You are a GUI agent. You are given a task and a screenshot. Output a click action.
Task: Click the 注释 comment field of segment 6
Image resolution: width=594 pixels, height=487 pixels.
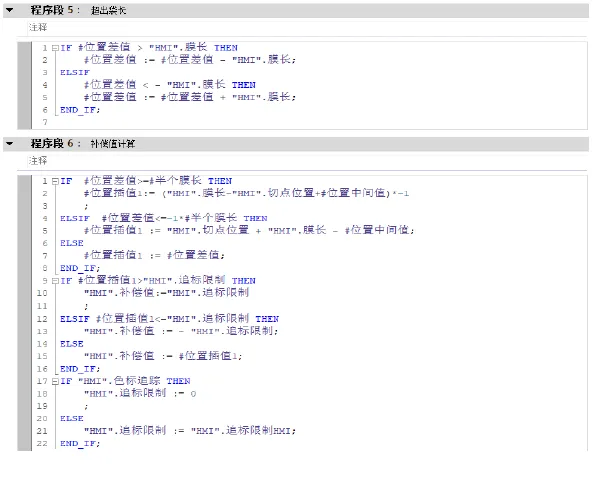[x=308, y=161]
